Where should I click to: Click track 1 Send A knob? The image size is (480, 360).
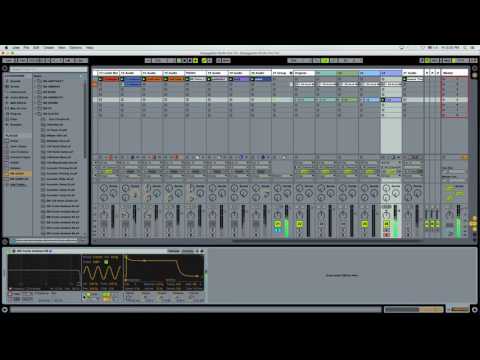click(x=104, y=189)
